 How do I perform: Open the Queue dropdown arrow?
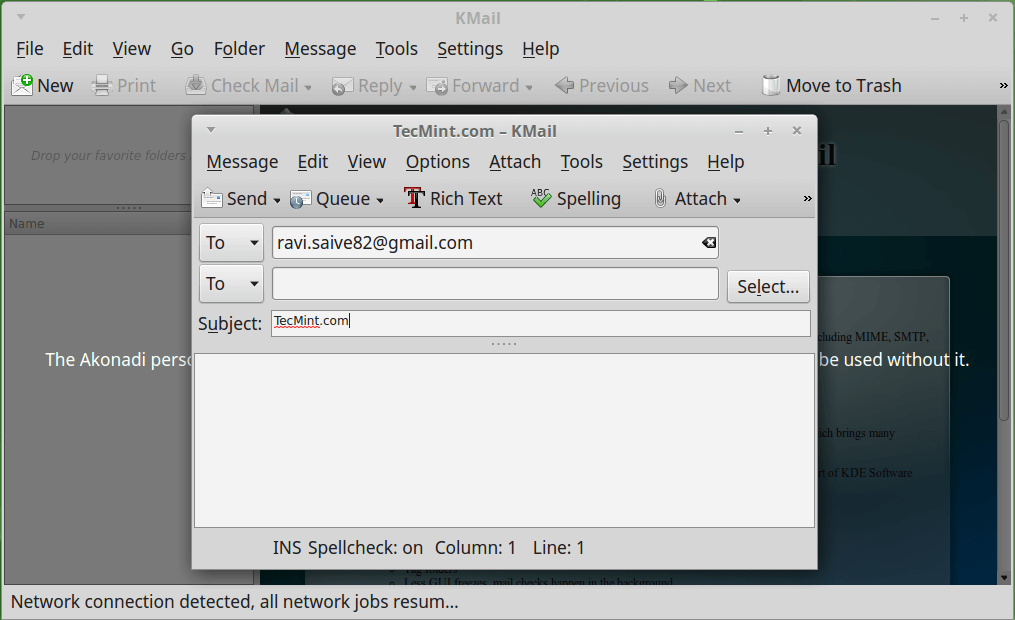(379, 201)
